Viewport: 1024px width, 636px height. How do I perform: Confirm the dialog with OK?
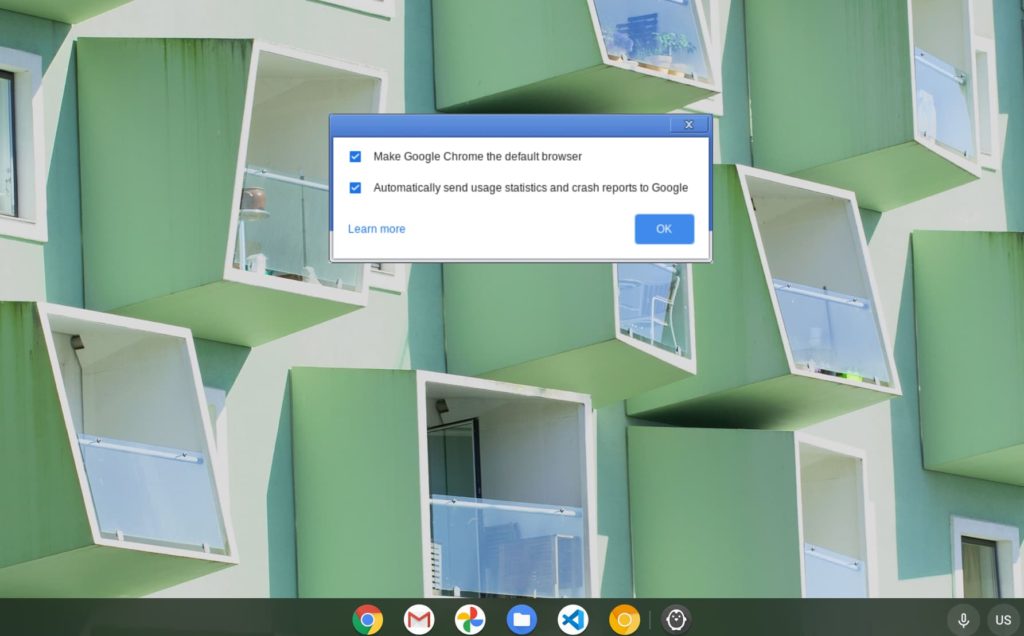(x=664, y=229)
